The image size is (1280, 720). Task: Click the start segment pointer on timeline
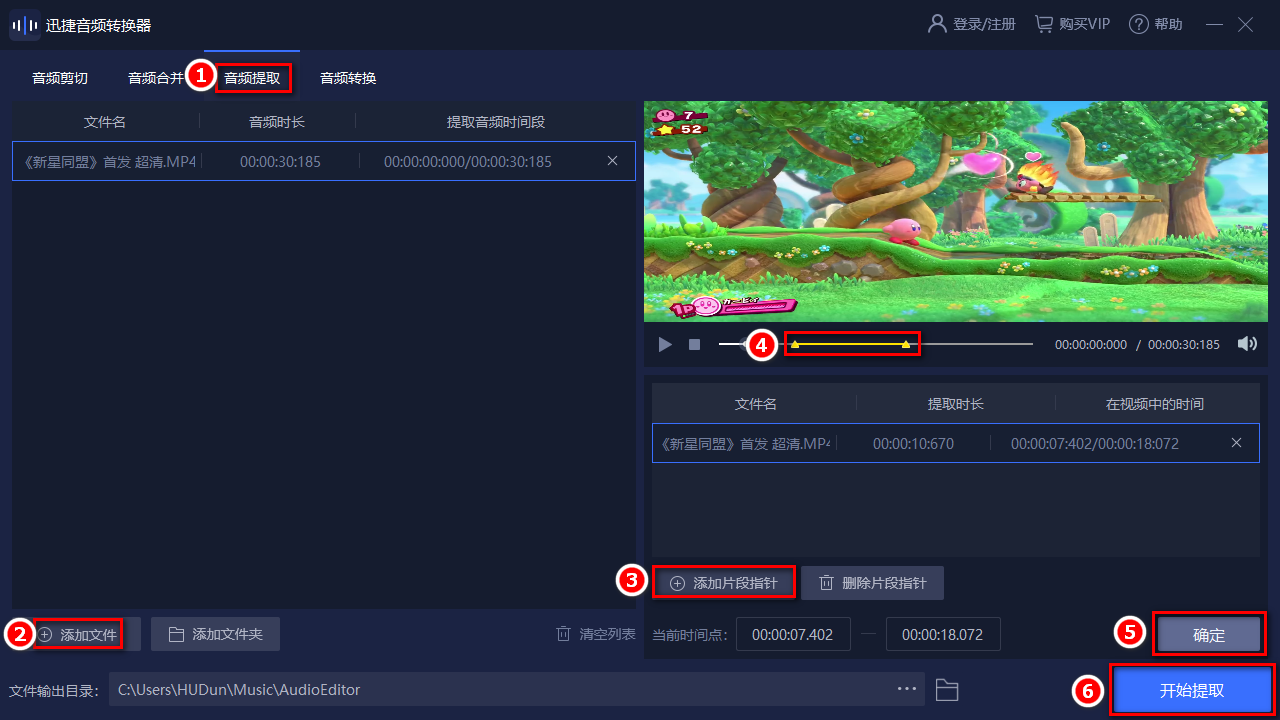point(795,344)
